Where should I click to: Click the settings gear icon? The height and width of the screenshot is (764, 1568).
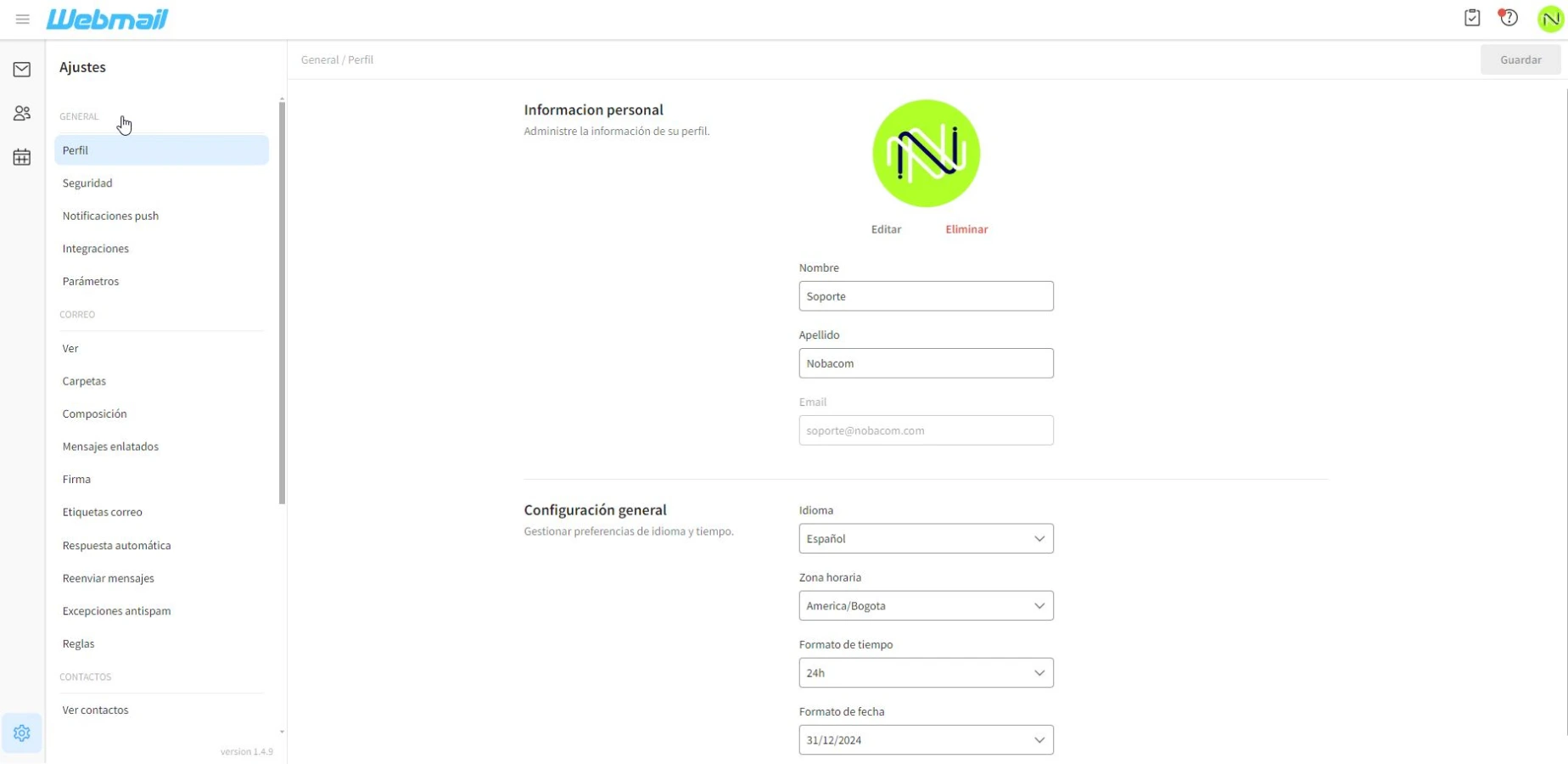coord(22,733)
